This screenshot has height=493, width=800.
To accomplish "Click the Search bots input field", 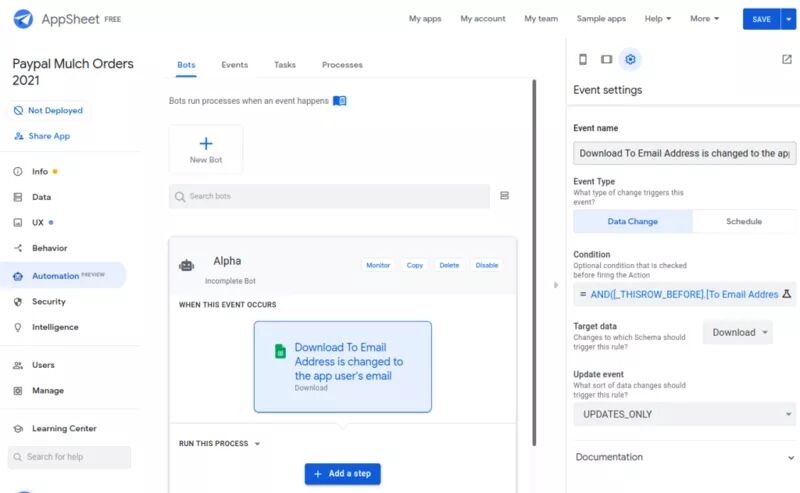I will click(329, 196).
